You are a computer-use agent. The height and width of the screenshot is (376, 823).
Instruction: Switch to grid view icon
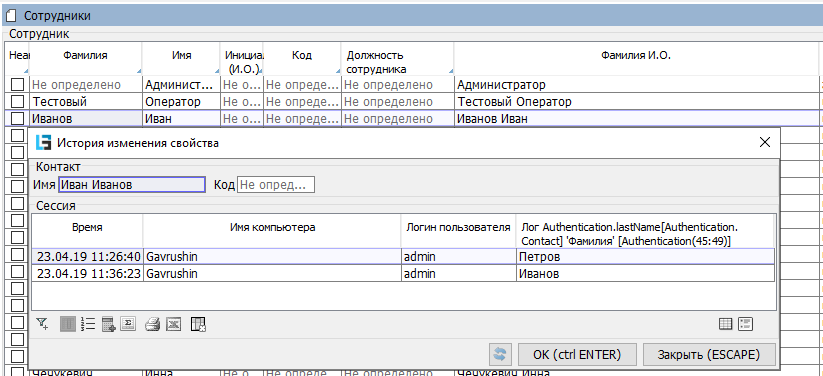click(x=725, y=324)
